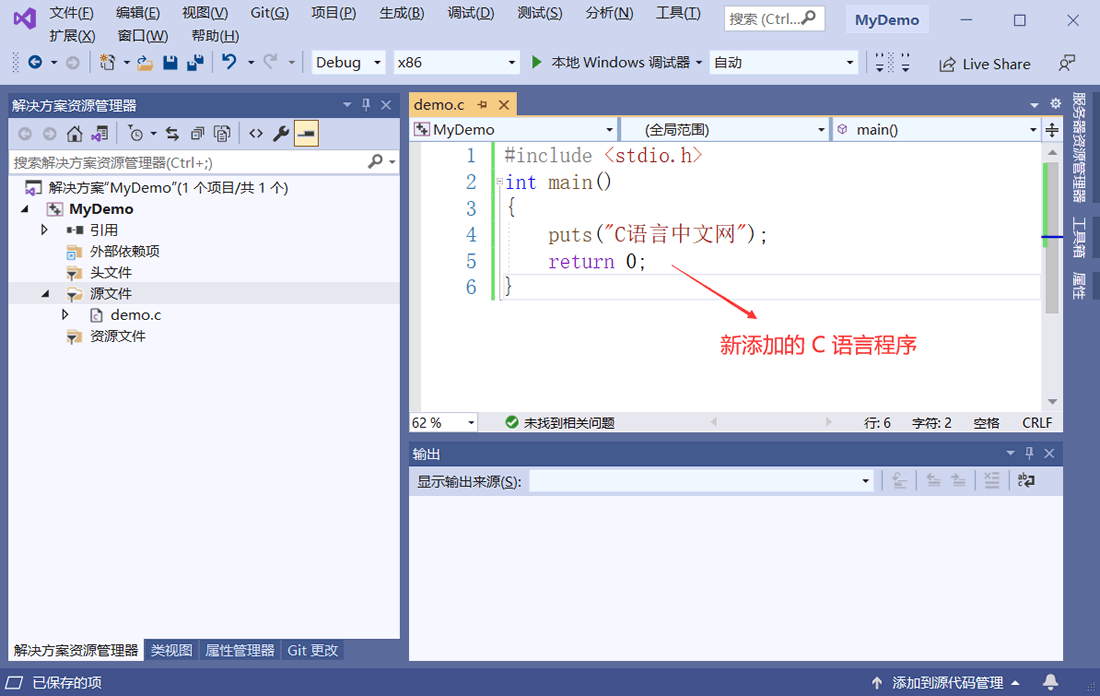Expand the demo.c tree node arrow
This screenshot has width=1100, height=696.
click(x=65, y=315)
